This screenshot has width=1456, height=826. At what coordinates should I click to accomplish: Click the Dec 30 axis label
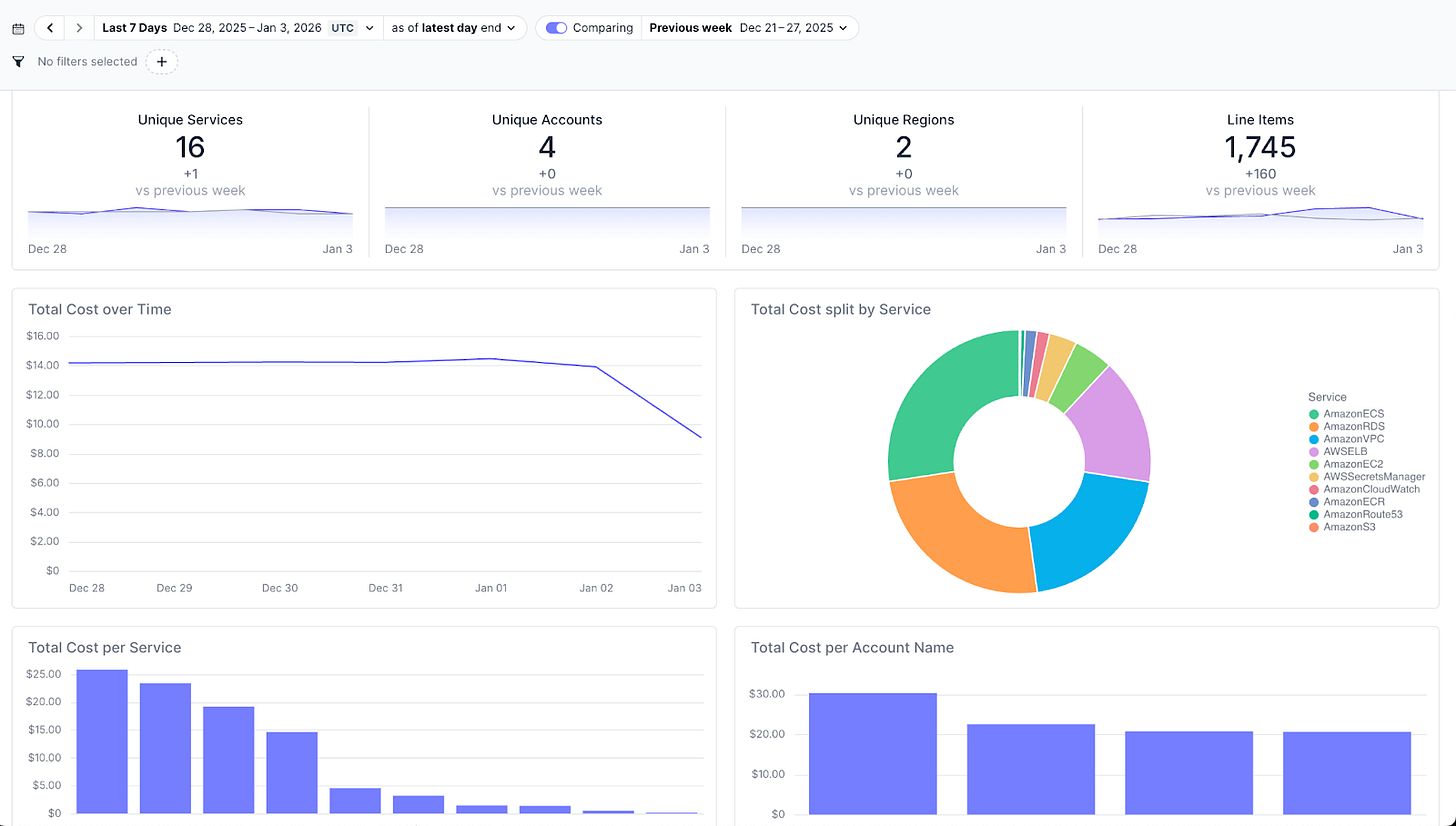(x=280, y=588)
